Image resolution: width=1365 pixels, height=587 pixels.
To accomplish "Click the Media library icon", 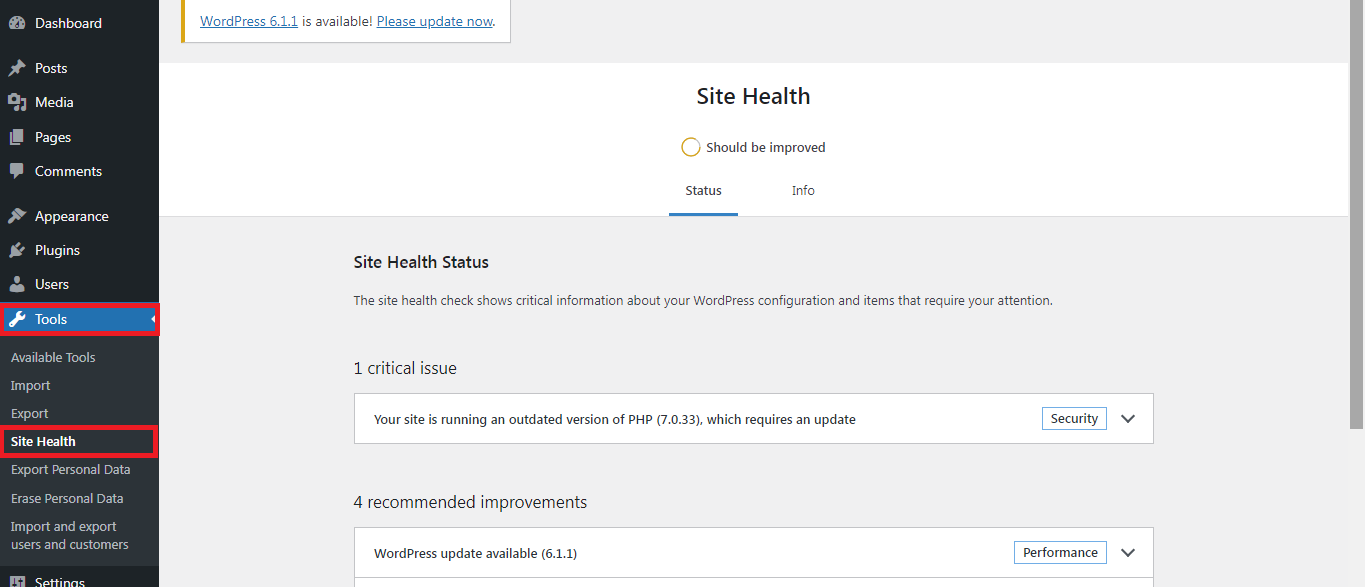I will point(17,102).
